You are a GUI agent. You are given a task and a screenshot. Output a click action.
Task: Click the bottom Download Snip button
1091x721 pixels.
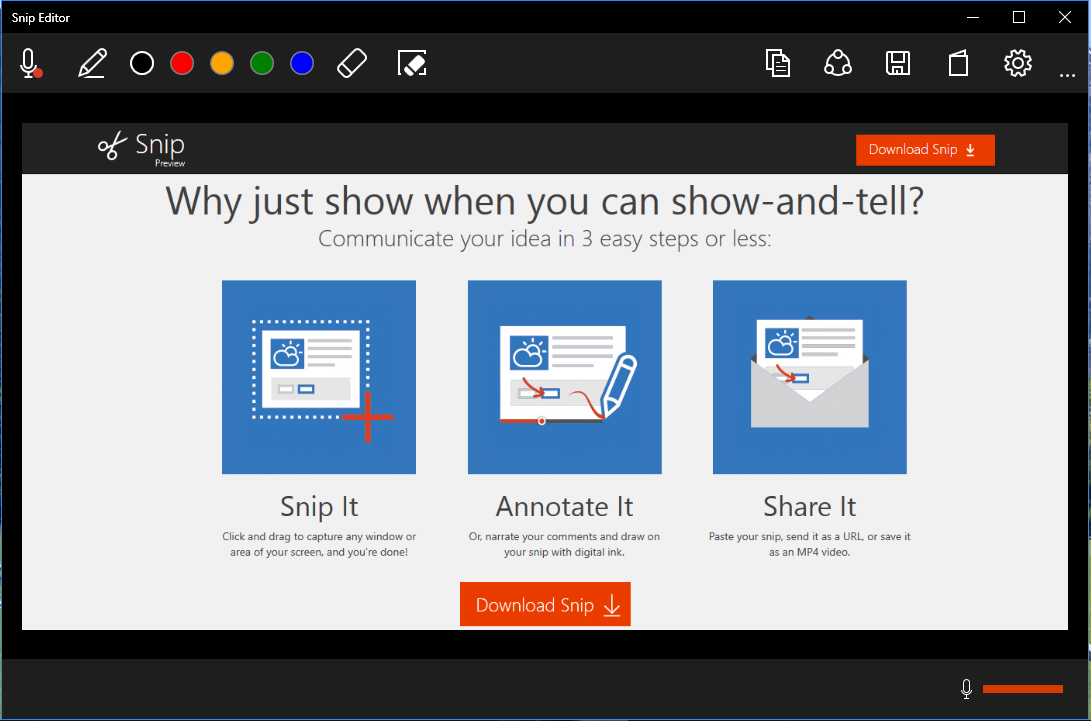point(545,604)
